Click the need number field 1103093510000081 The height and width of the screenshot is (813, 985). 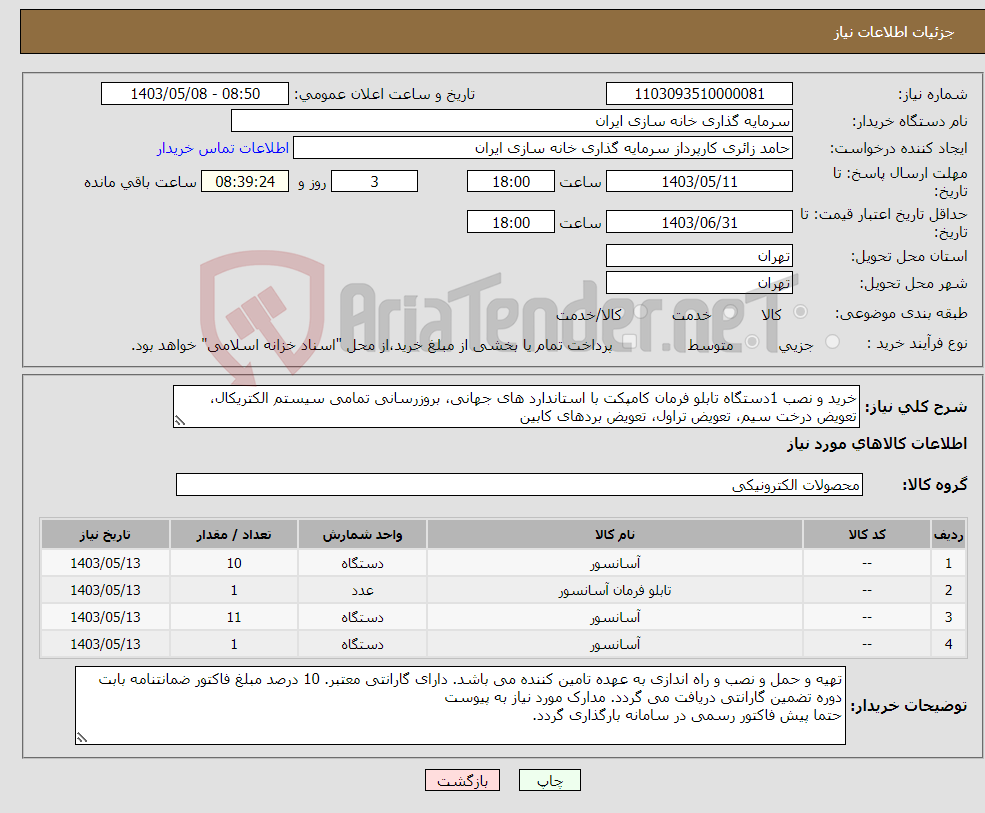699,94
